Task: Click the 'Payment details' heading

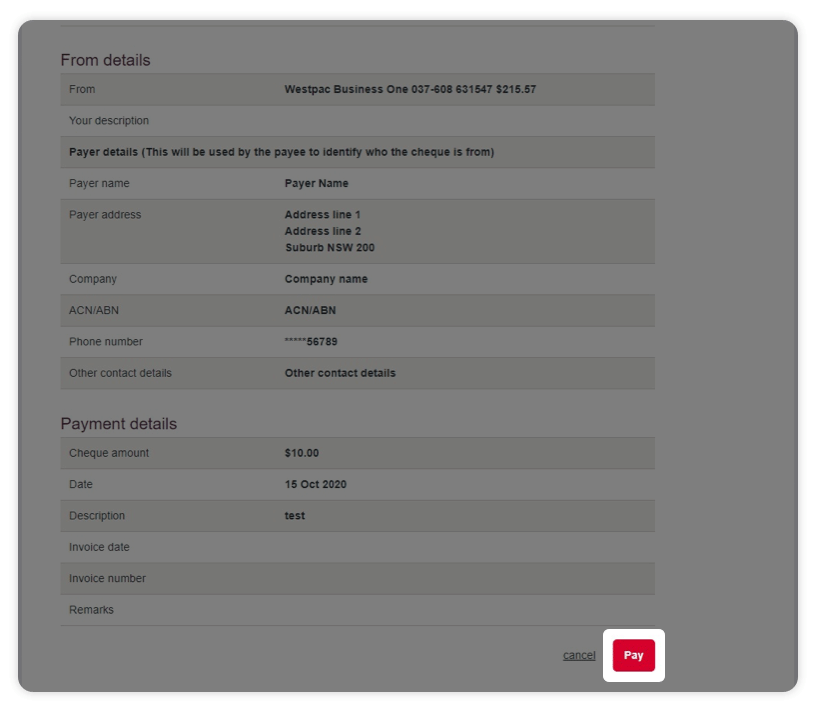Action: pyautogui.click(x=118, y=424)
